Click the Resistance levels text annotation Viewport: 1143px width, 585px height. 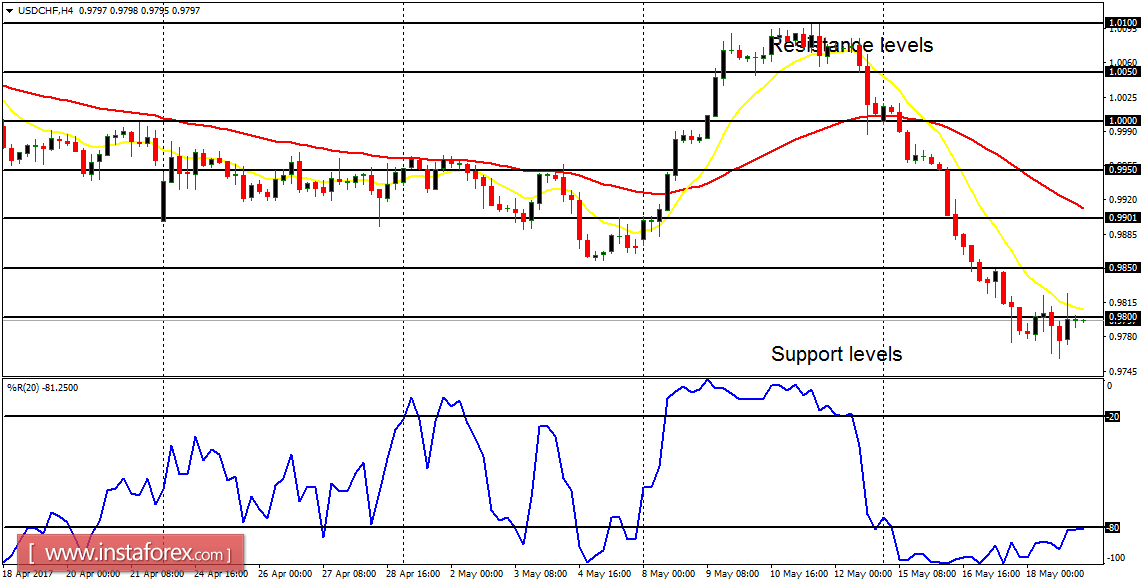(x=850, y=45)
